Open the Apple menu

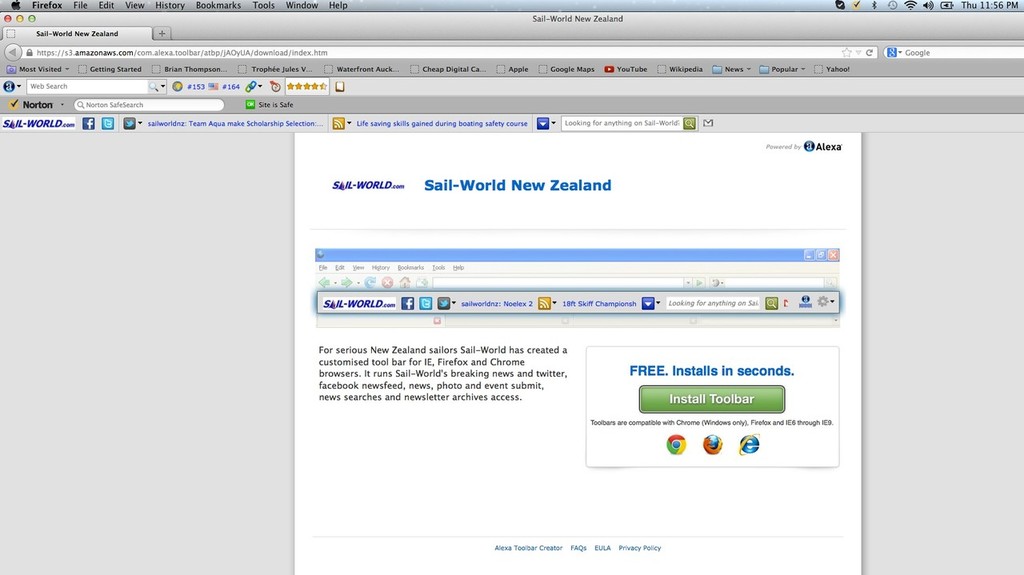click(x=16, y=5)
